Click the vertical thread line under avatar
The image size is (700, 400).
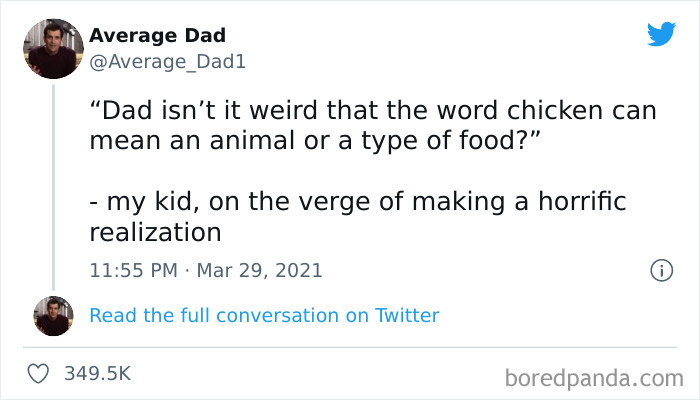(x=53, y=180)
